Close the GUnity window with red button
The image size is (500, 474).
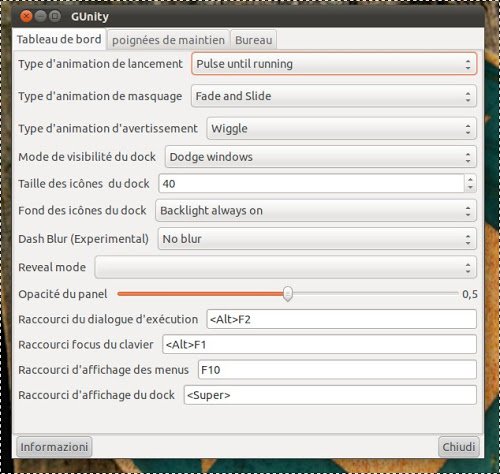click(26, 16)
